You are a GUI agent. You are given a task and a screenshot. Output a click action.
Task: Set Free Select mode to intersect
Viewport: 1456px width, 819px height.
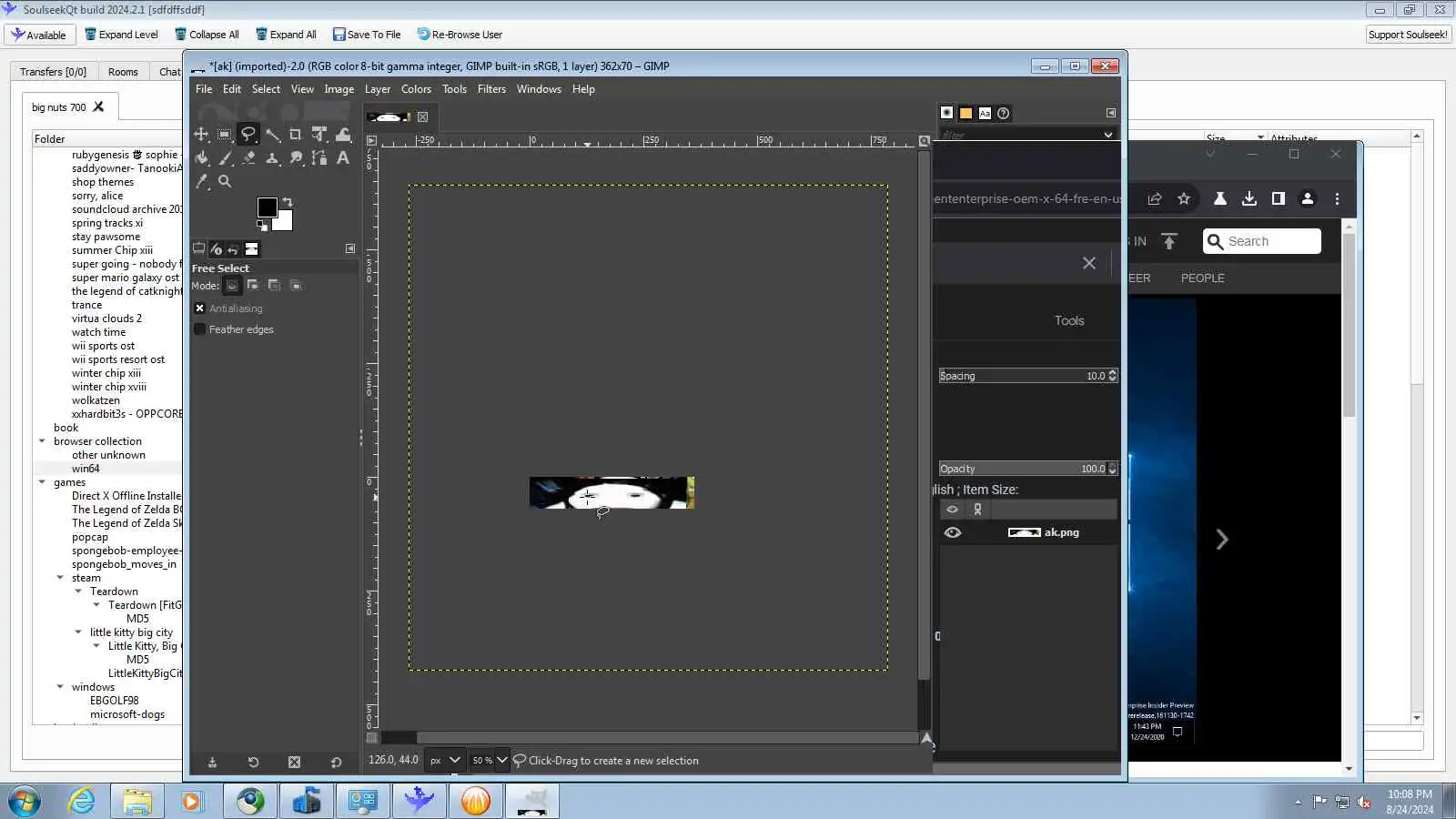point(295,286)
